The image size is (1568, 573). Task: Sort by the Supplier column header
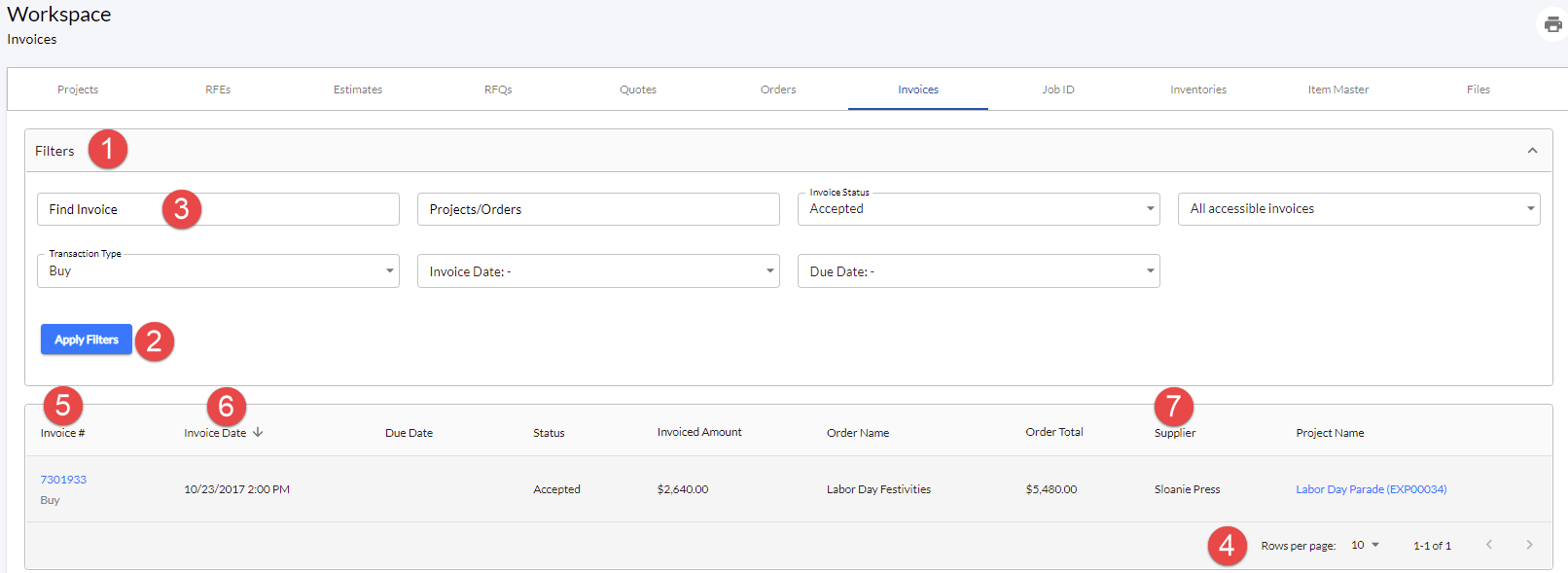(x=1175, y=433)
